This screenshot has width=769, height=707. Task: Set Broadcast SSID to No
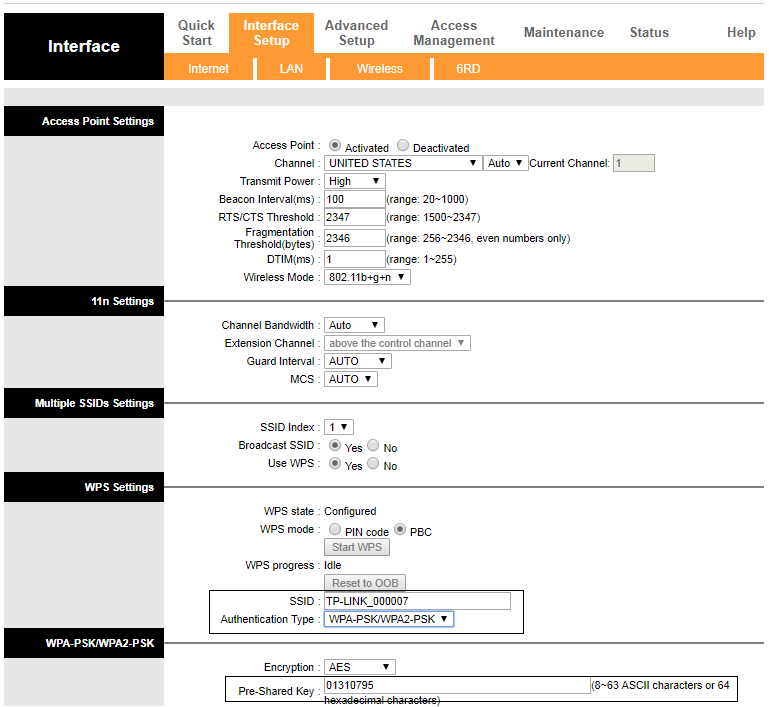pos(373,446)
